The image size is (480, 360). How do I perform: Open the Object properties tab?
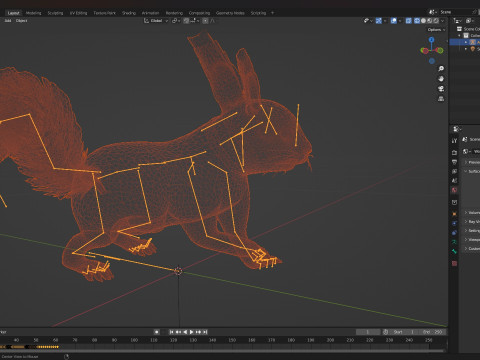pos(454,214)
